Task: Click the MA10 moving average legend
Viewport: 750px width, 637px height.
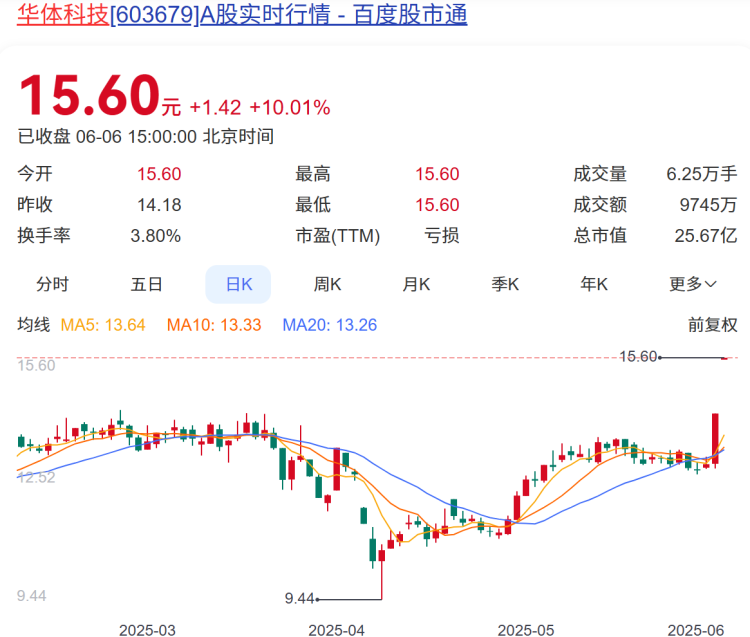Action: click(x=214, y=325)
